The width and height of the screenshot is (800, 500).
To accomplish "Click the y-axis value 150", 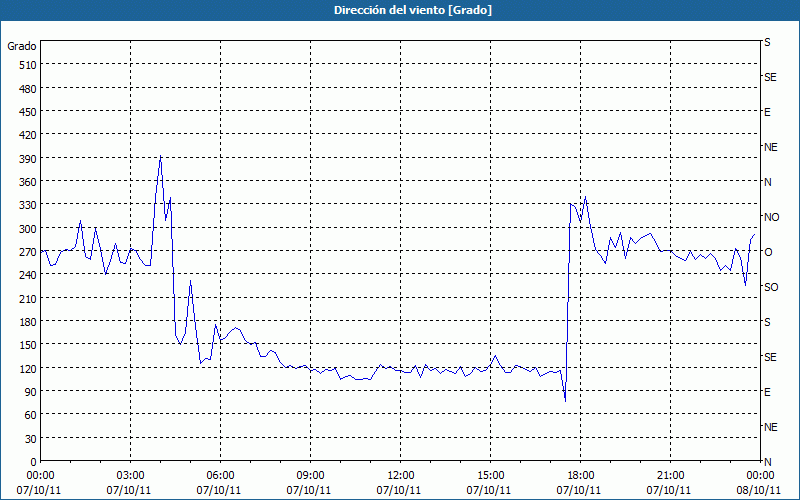I will (x=28, y=345).
